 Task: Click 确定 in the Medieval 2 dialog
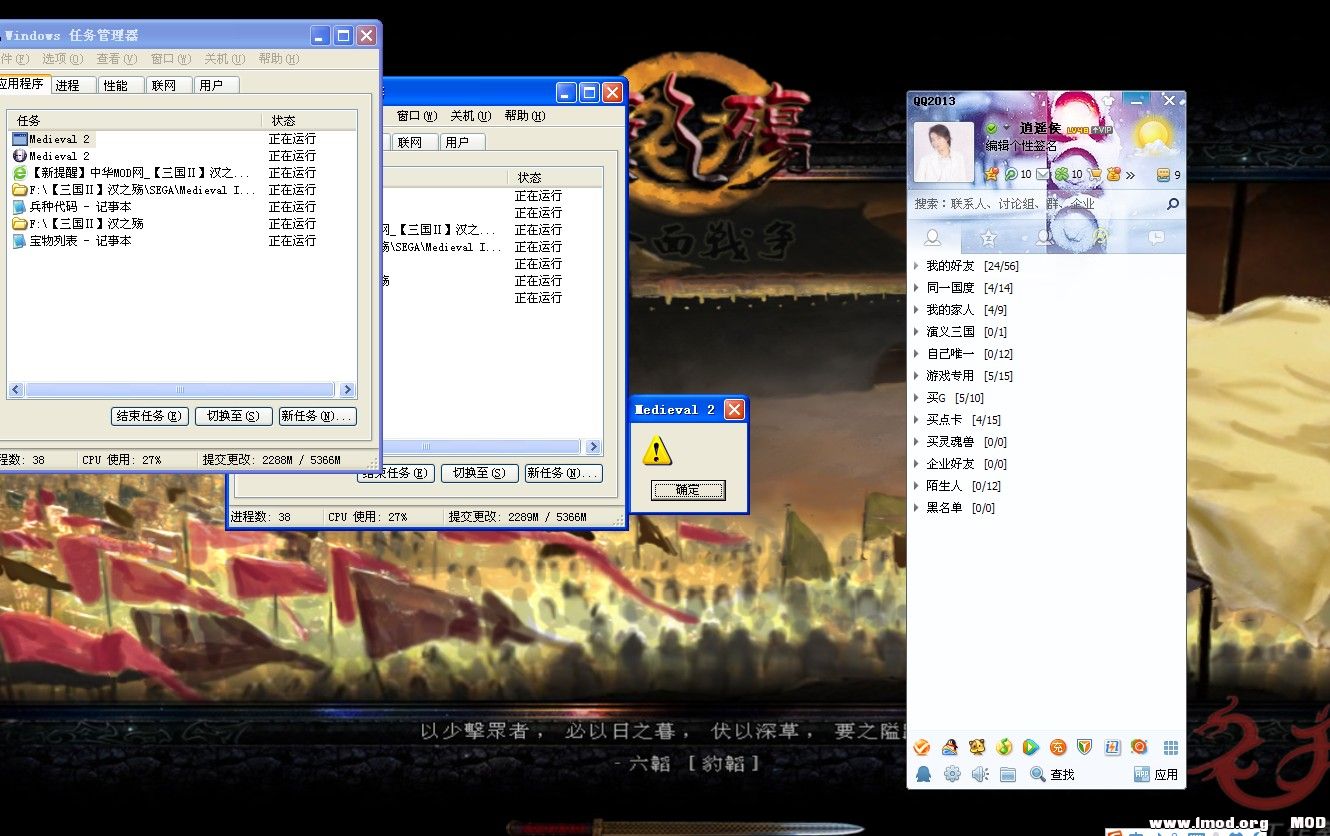[x=688, y=490]
